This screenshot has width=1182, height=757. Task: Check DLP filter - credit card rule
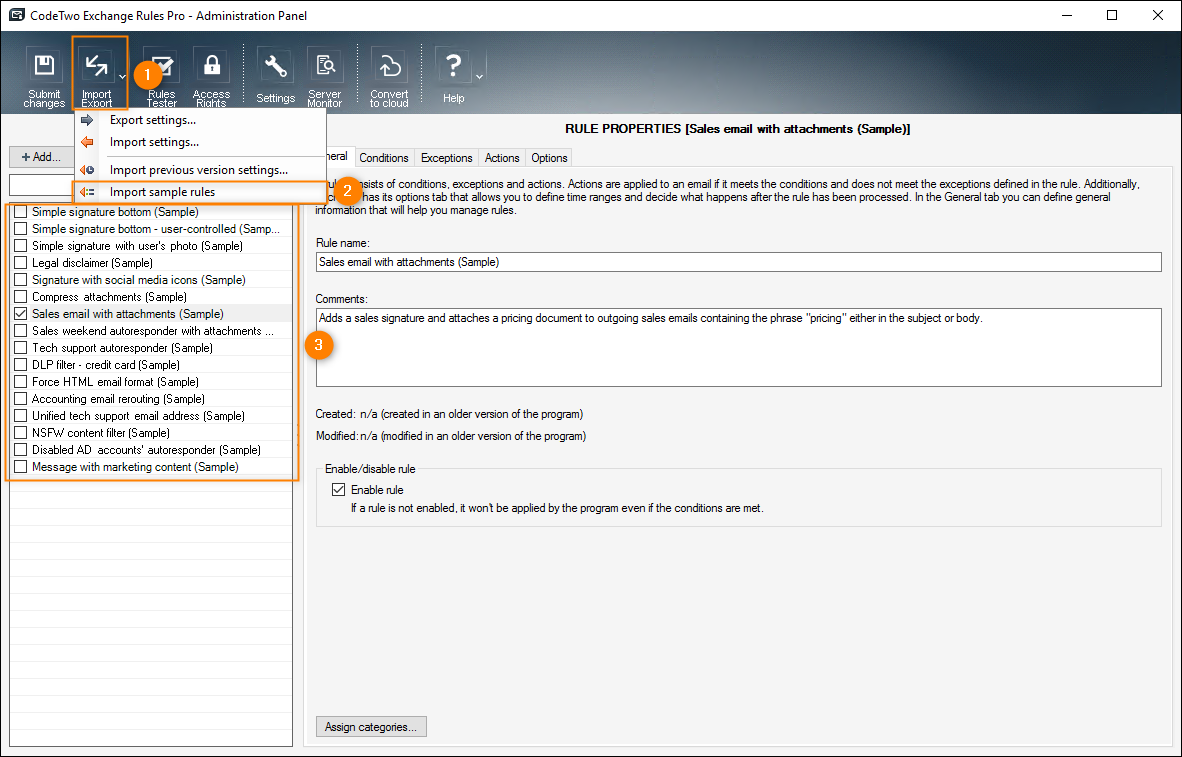click(20, 364)
